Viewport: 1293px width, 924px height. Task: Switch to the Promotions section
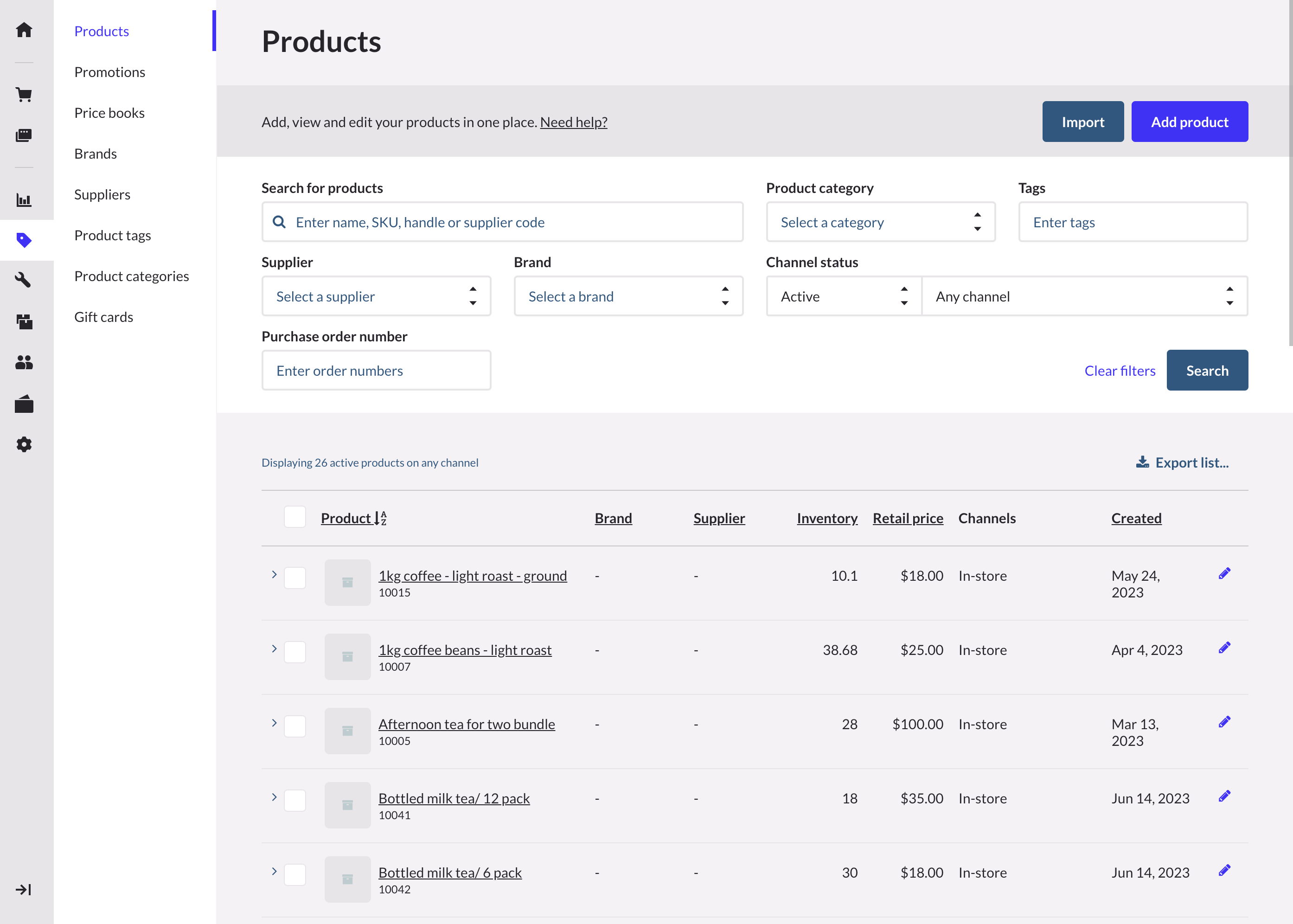tap(109, 72)
